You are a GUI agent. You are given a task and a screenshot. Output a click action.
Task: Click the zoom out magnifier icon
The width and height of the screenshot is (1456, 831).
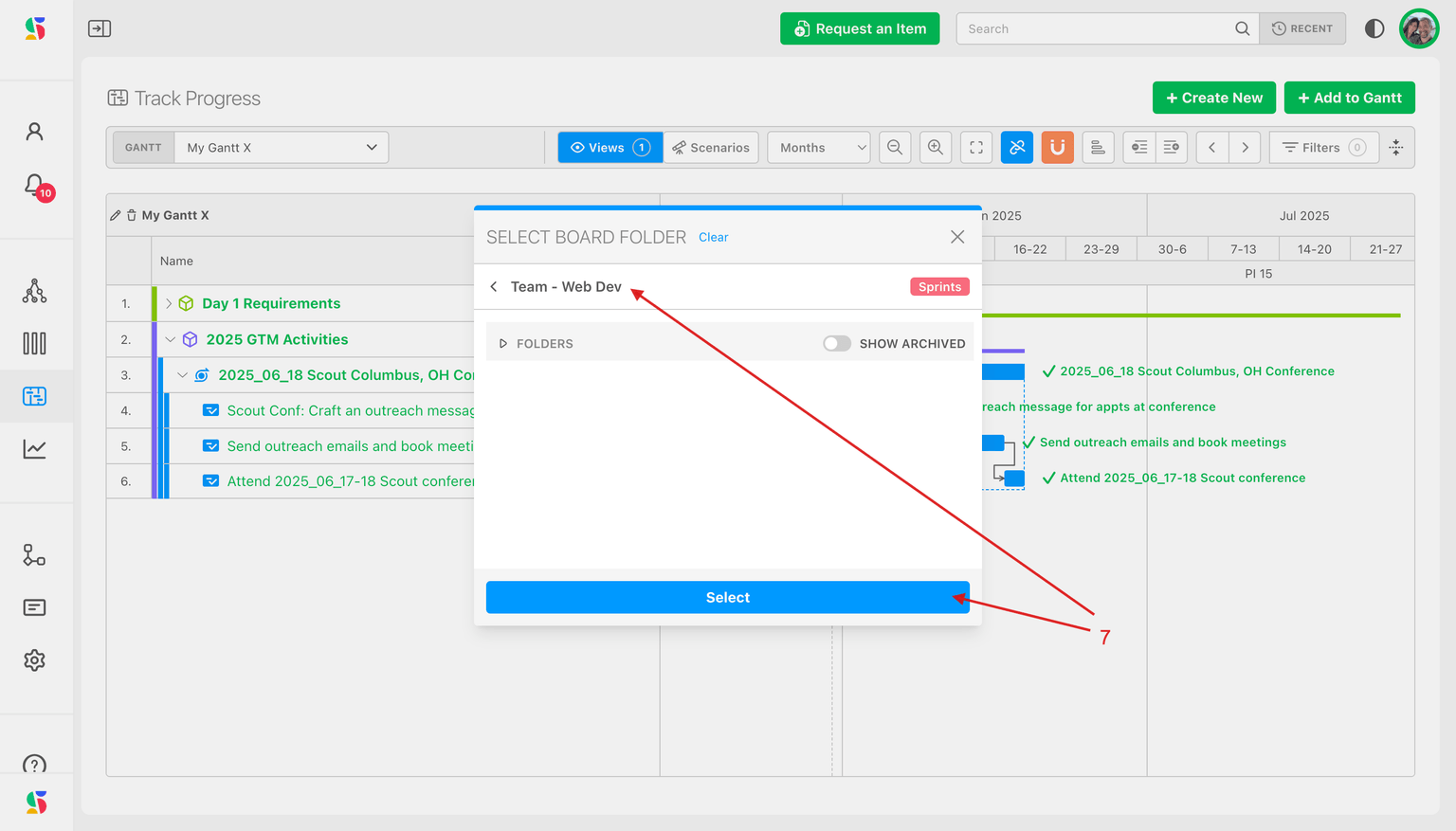pyautogui.click(x=895, y=148)
